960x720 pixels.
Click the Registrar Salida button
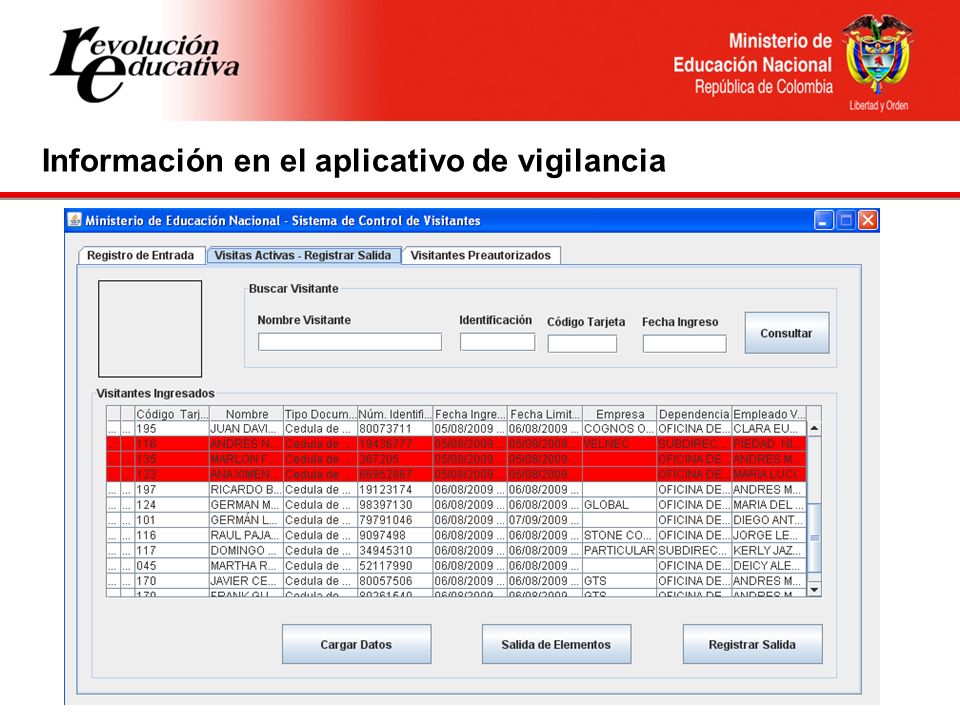click(x=752, y=644)
